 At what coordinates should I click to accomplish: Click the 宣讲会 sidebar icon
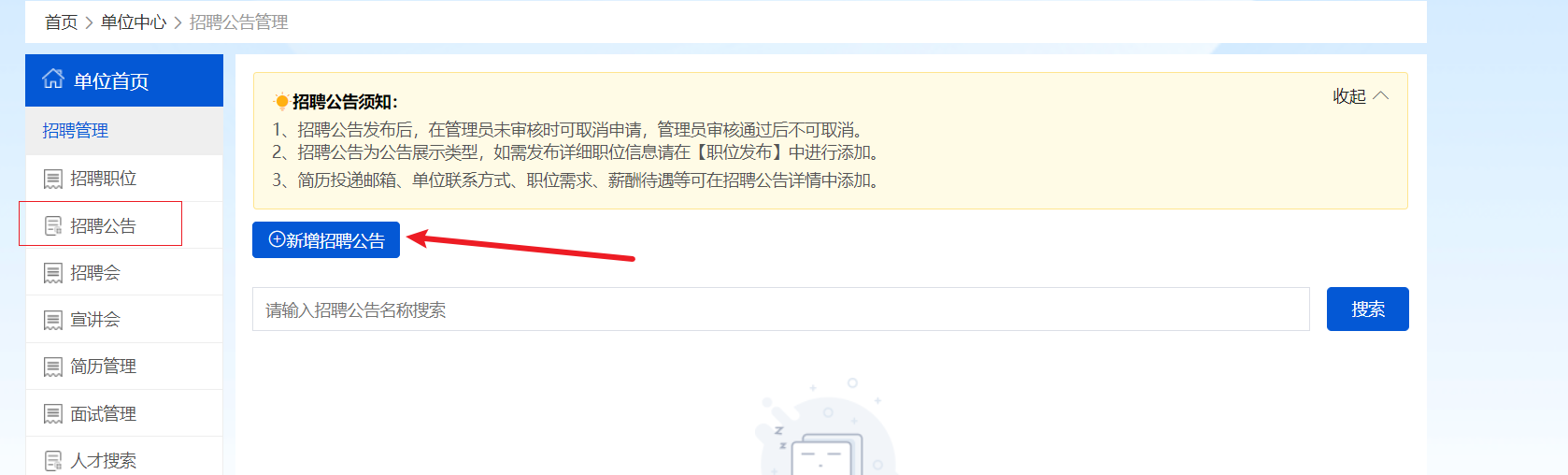pos(53,320)
